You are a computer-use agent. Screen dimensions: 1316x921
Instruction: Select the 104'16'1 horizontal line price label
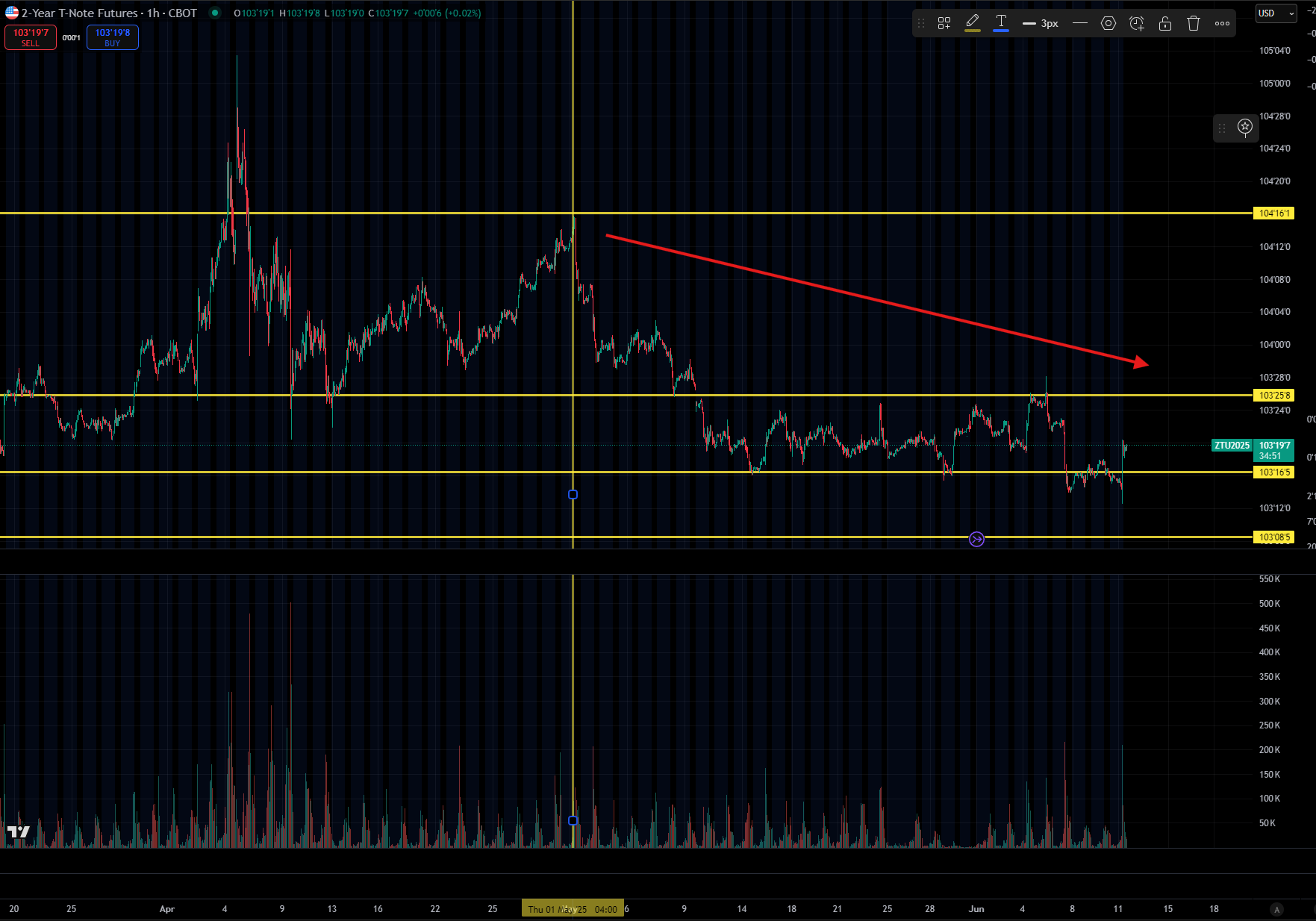pos(1273,213)
